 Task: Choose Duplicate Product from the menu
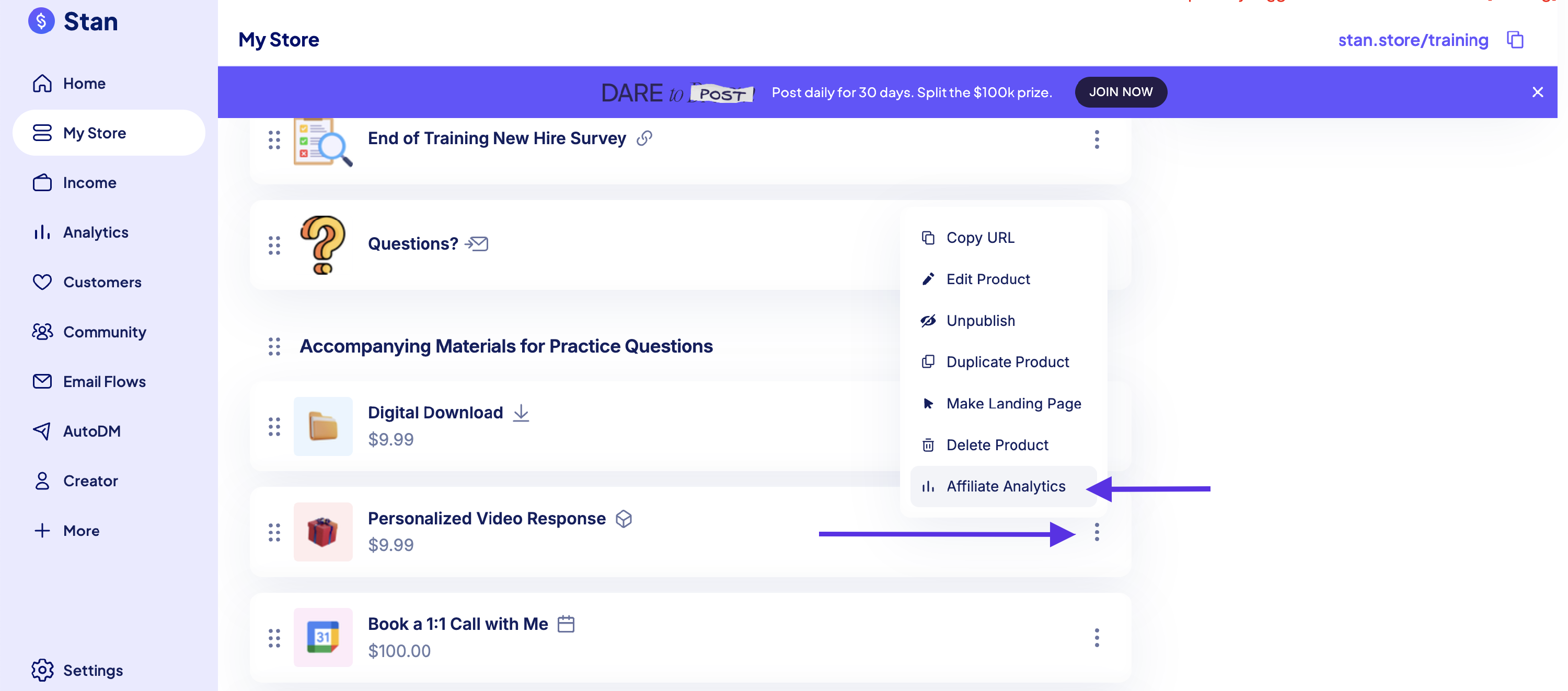[x=1007, y=362]
